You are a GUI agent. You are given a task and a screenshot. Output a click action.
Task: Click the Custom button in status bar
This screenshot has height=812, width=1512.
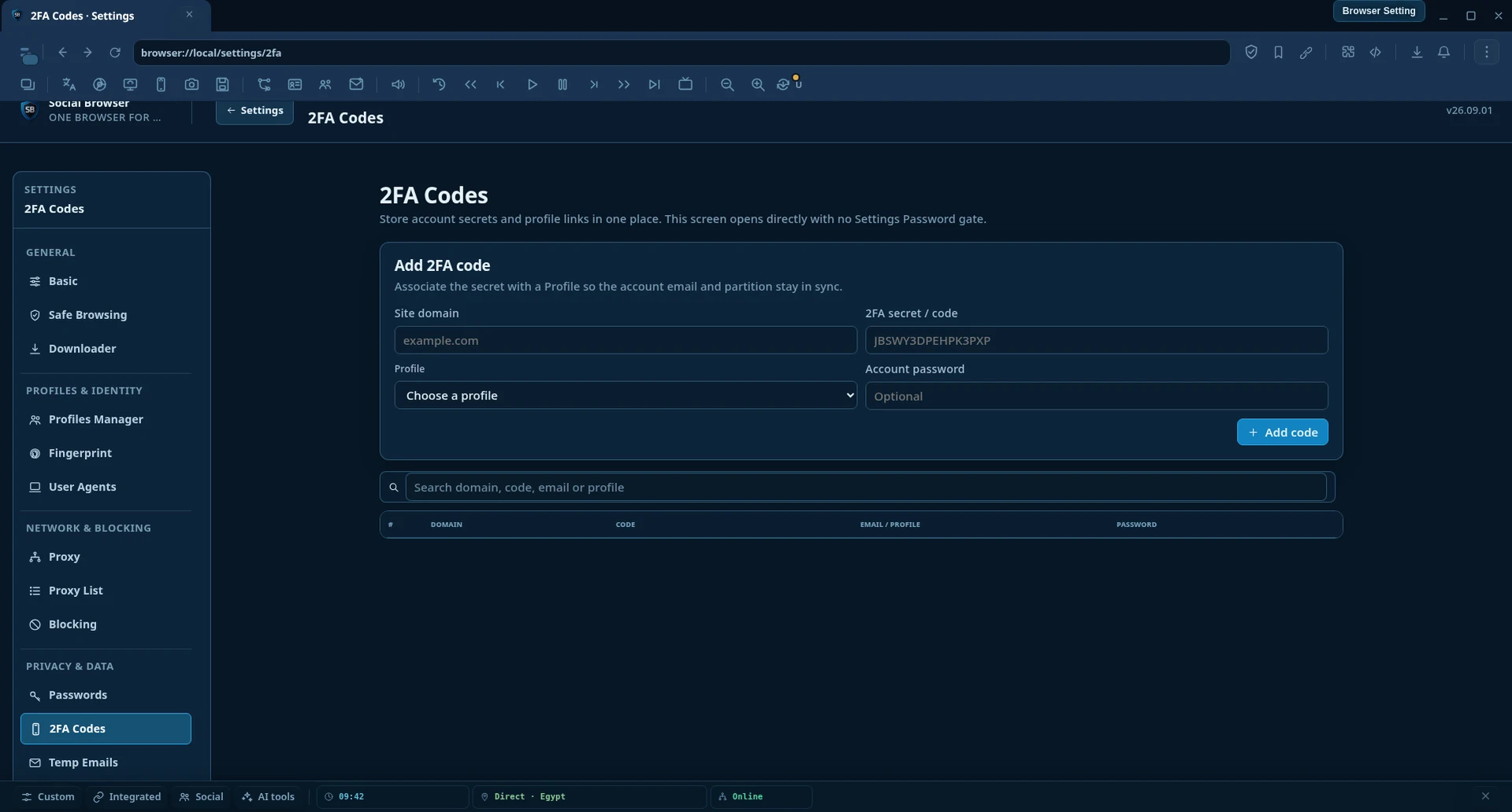click(x=48, y=797)
